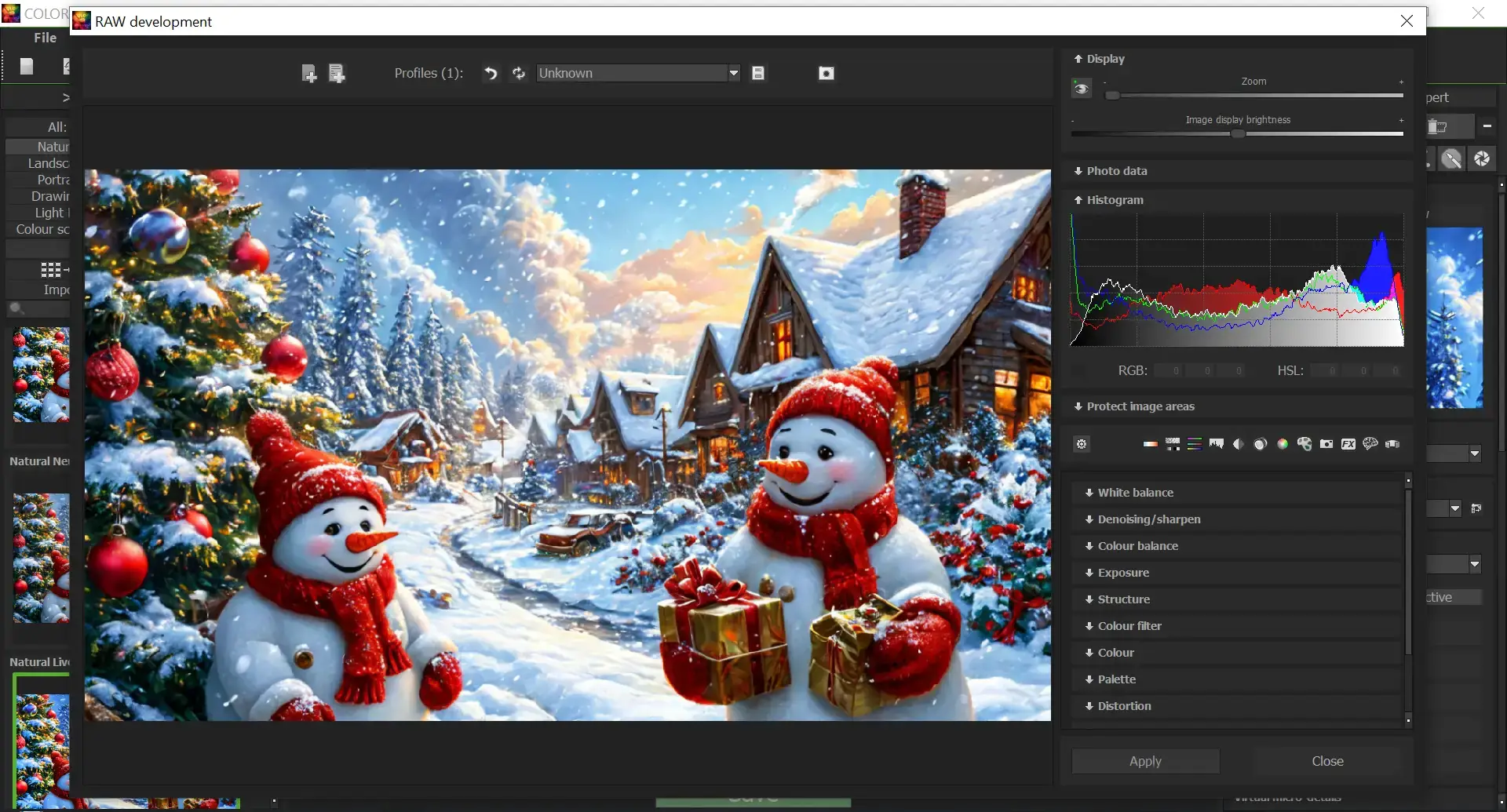This screenshot has width=1507, height=812.
Task: Collapse the Histogram section
Action: click(1108, 200)
